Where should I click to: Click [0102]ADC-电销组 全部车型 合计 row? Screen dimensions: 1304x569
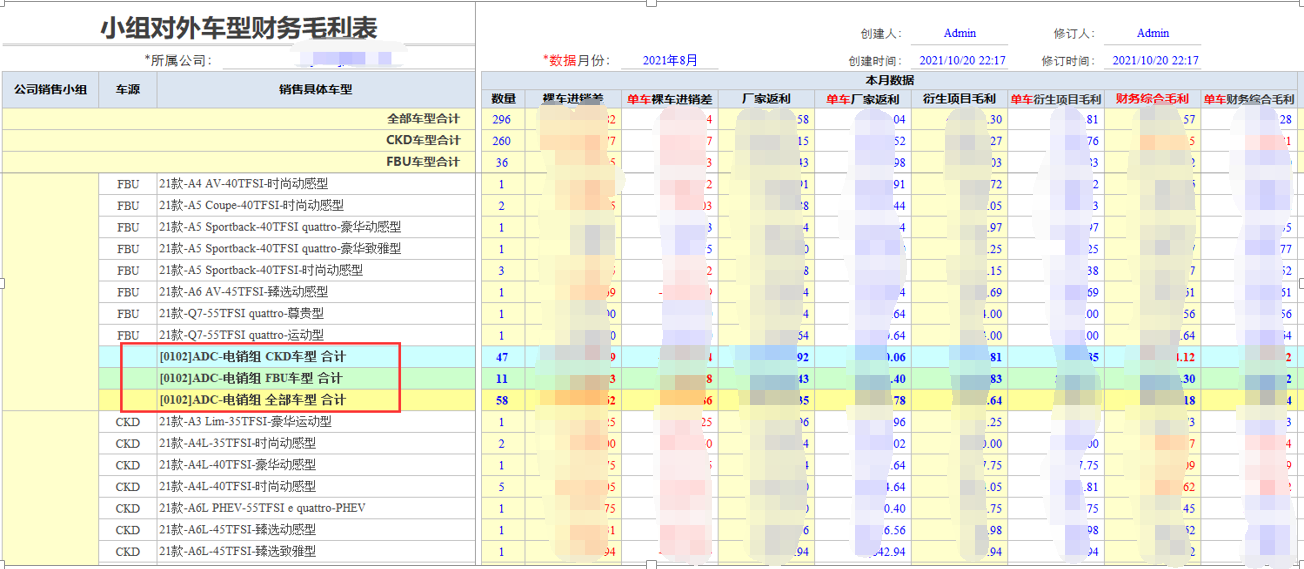(253, 399)
